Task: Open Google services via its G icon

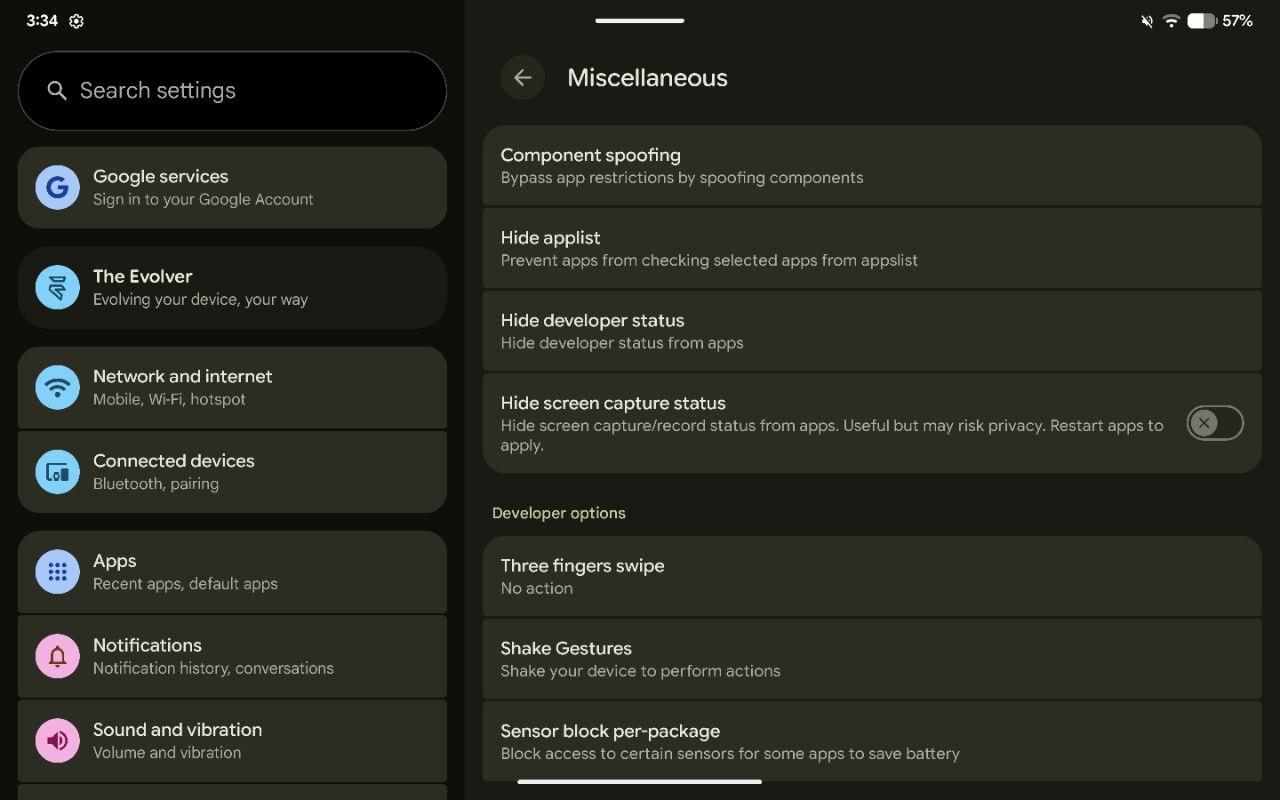Action: click(57, 187)
